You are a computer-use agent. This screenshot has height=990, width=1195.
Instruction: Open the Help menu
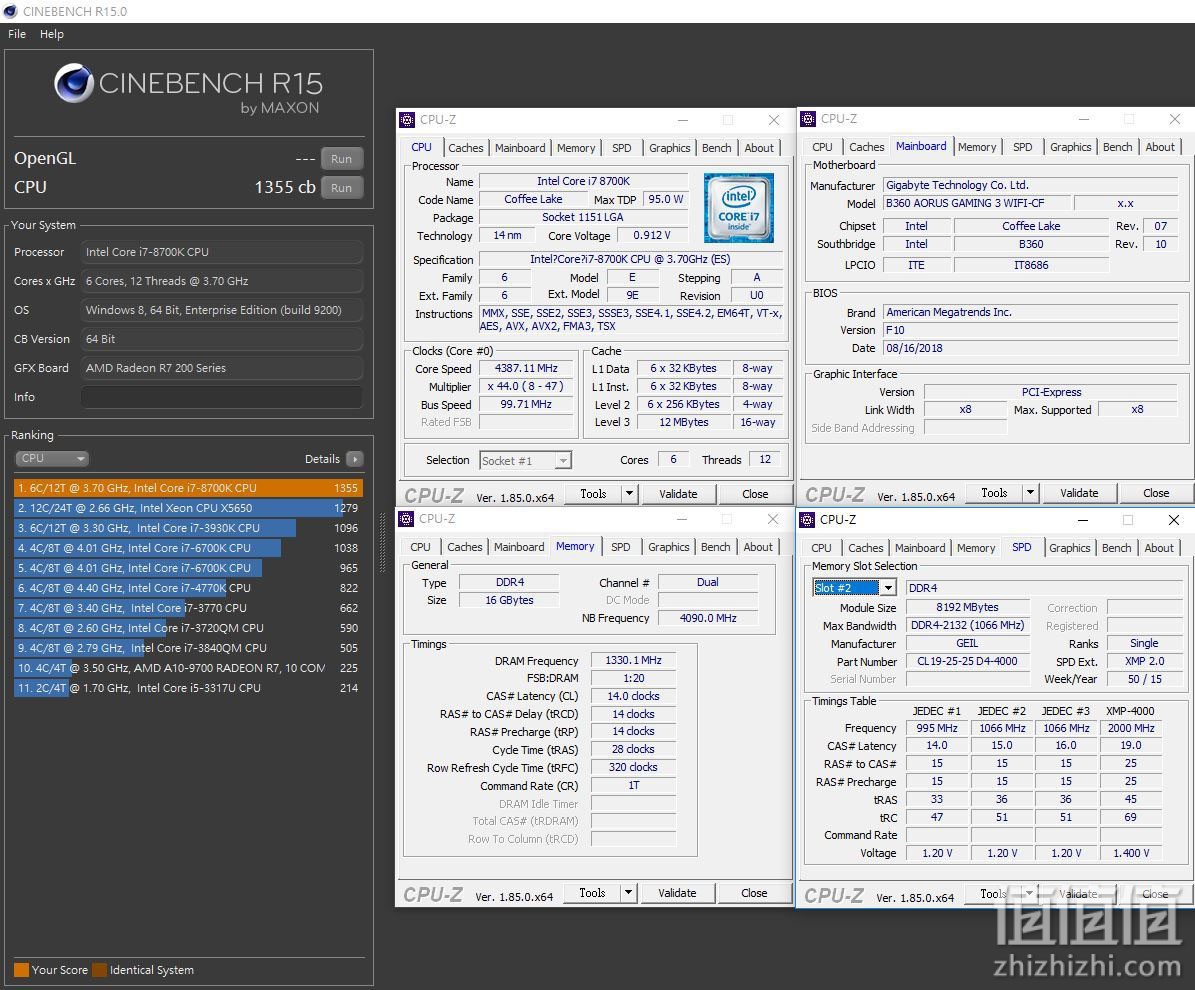pos(52,34)
